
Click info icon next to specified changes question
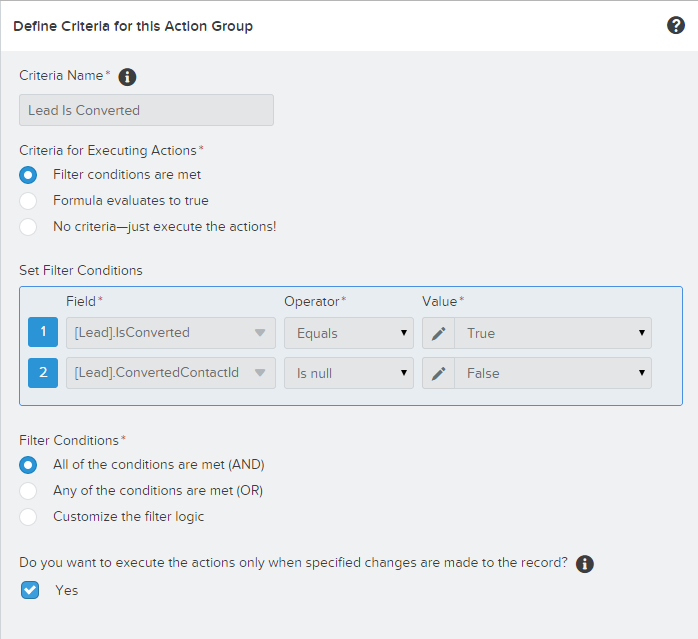[x=585, y=564]
